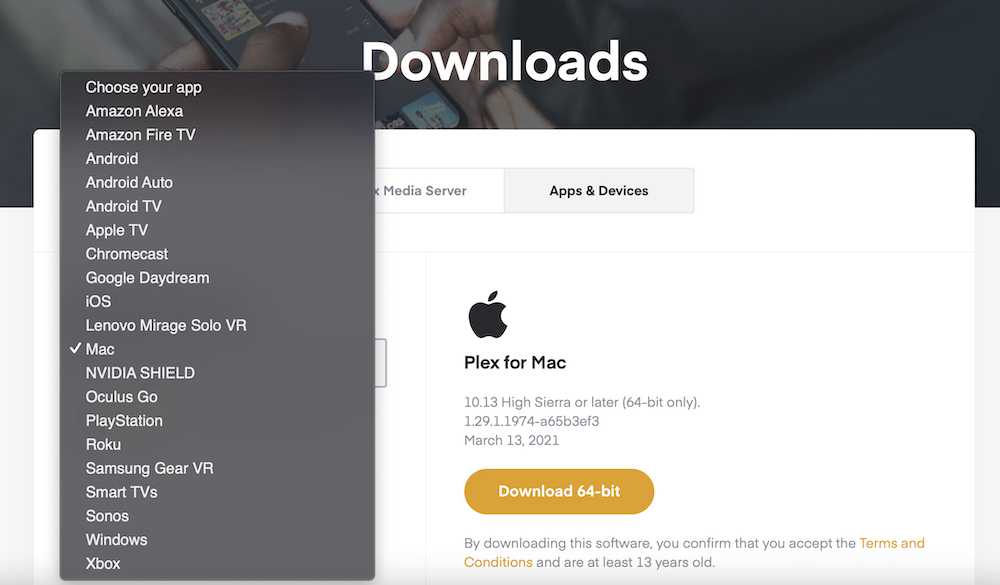Choose NVIDIA SHIELD option
Screen dimensions: 1000x585
click(217, 373)
